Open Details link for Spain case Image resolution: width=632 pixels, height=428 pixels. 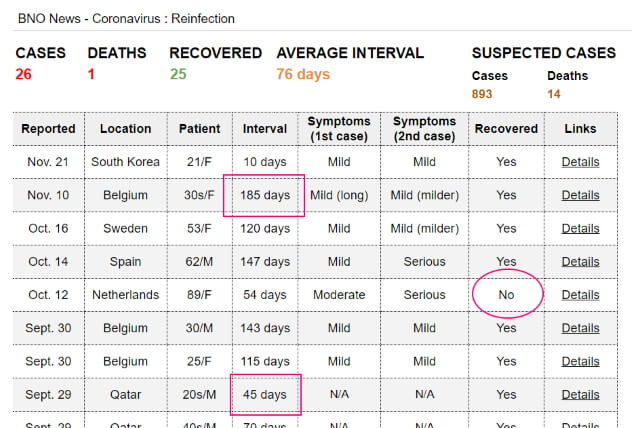580,262
